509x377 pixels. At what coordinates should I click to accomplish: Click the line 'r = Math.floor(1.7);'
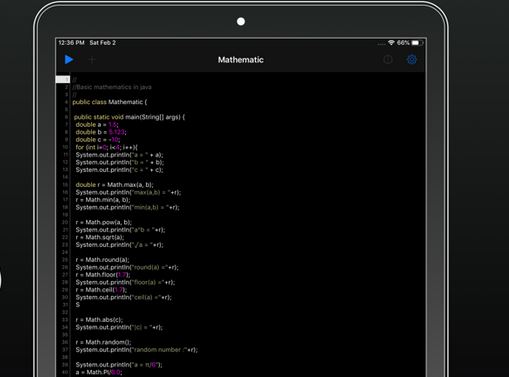click(x=103, y=275)
